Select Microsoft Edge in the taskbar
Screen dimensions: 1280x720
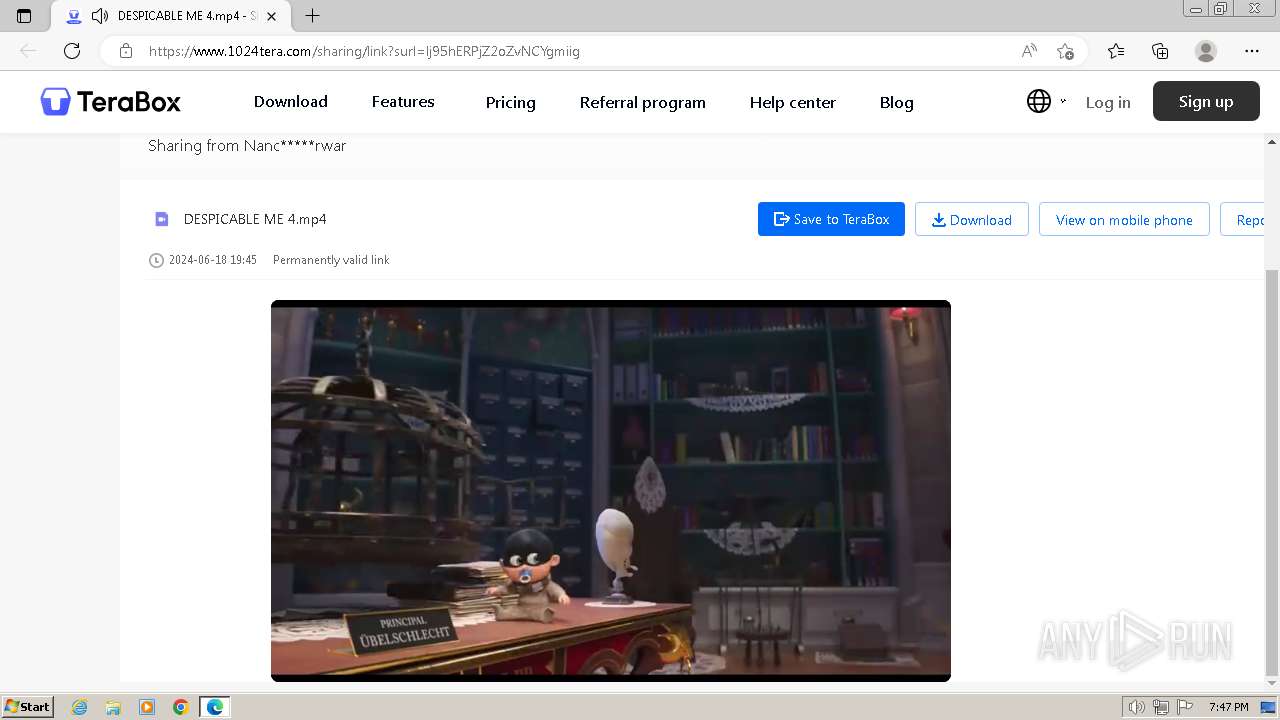click(x=215, y=707)
